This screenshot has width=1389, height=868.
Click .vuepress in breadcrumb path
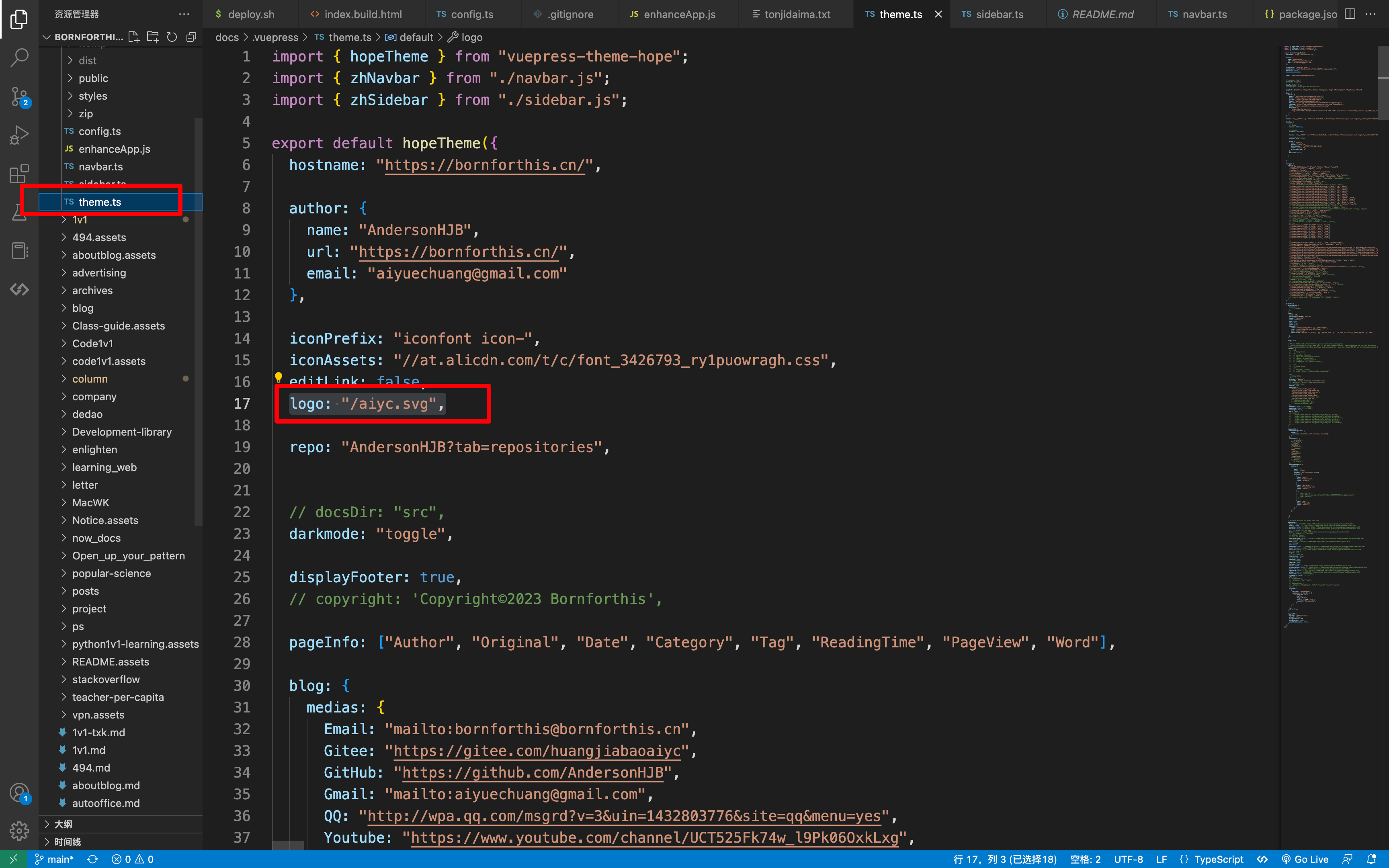pyautogui.click(x=275, y=37)
